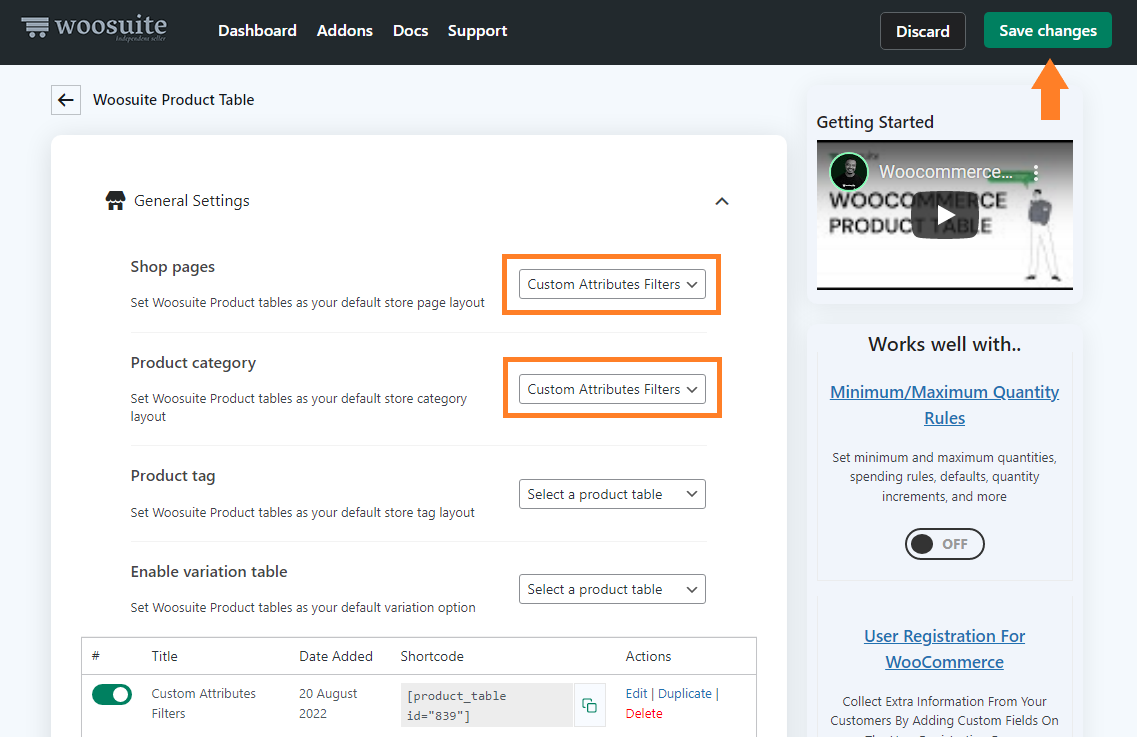Click the 'General Settings' section title

(x=191, y=201)
